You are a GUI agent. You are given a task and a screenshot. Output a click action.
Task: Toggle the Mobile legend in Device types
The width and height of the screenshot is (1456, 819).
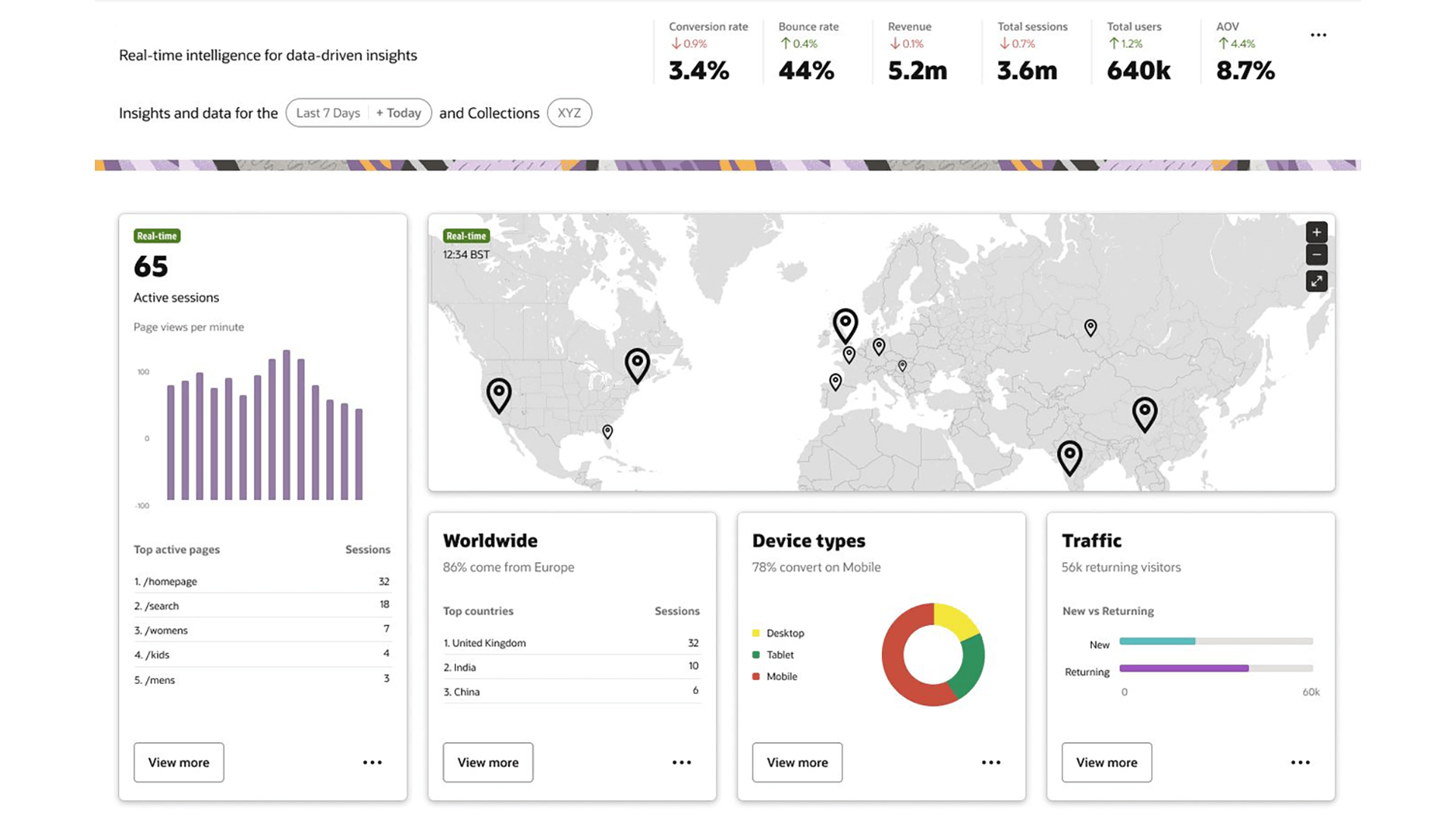(776, 676)
